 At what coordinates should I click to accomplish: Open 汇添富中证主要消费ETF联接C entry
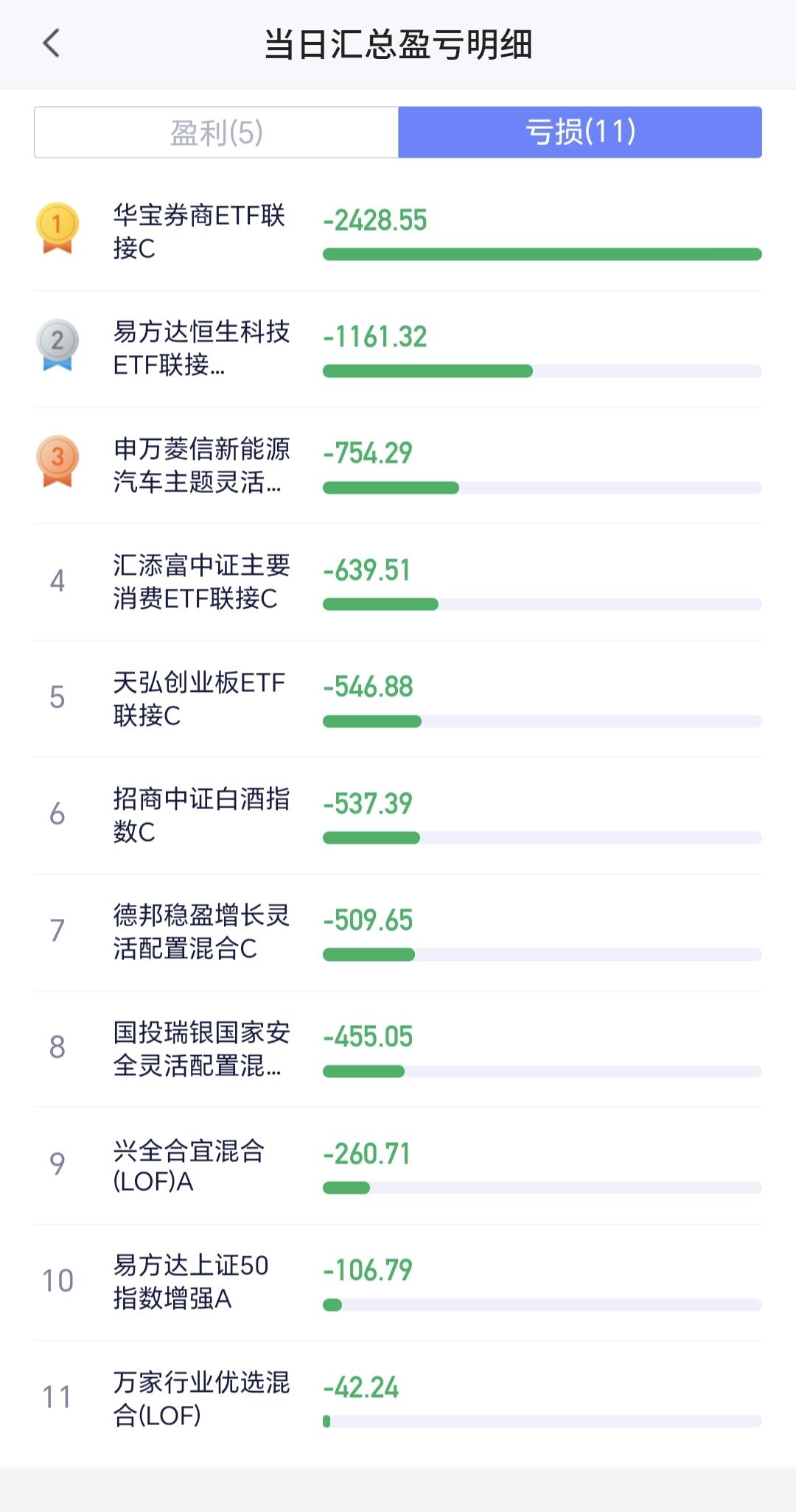pos(398,582)
